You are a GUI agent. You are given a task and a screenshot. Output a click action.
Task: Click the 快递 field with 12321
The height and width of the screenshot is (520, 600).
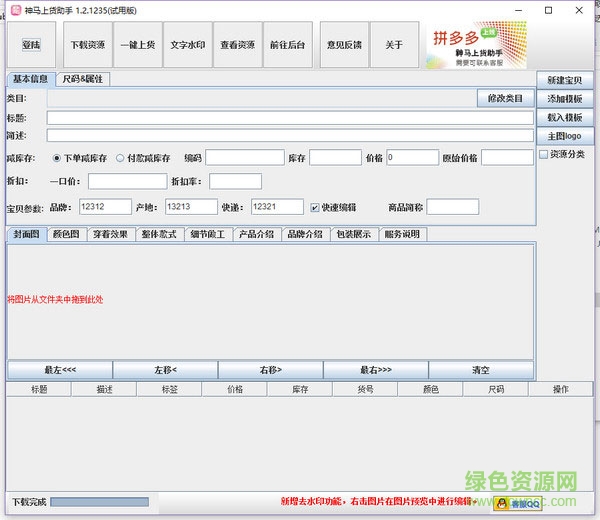click(x=277, y=207)
